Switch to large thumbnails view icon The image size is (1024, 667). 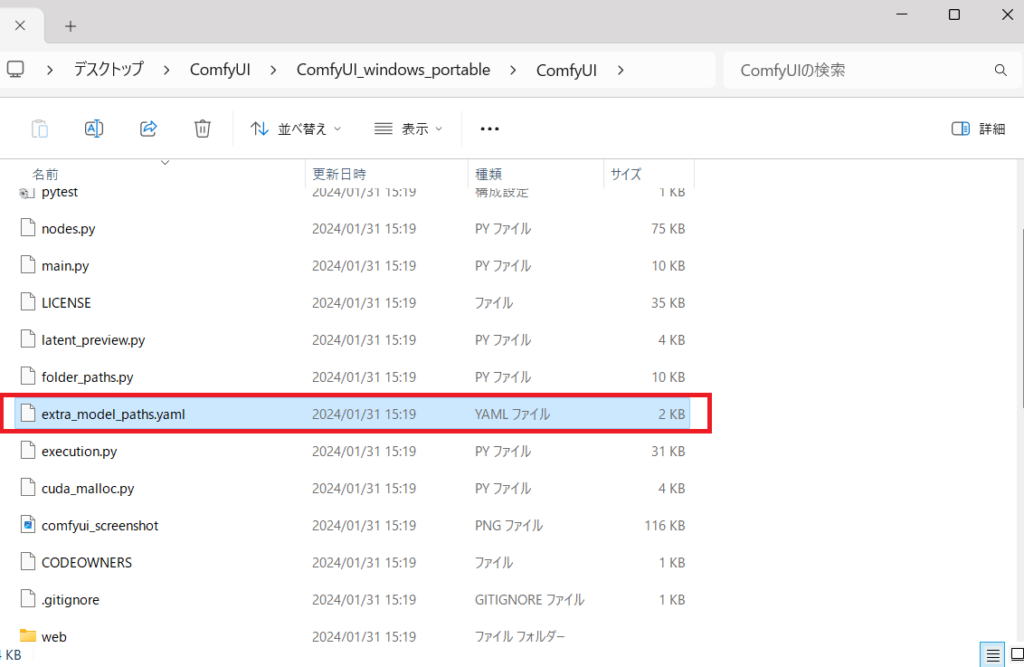click(x=1015, y=654)
